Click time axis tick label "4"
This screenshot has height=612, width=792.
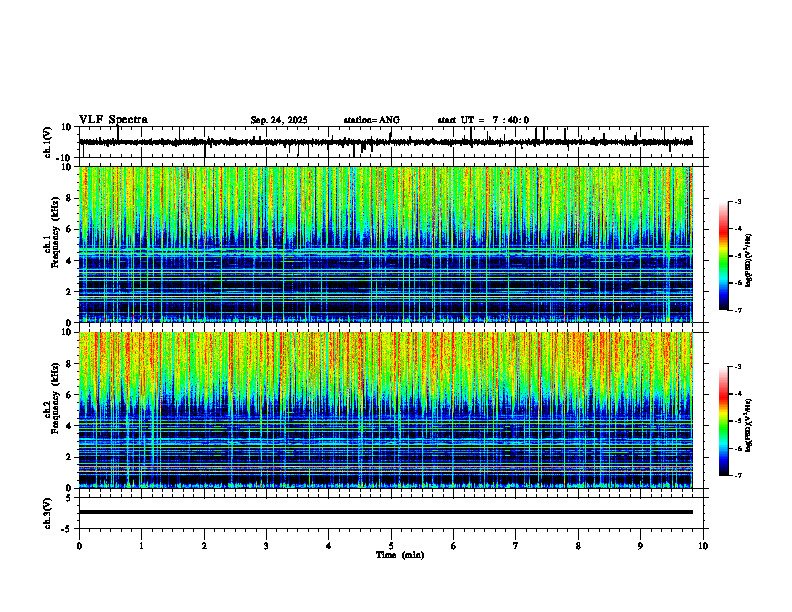[329, 546]
